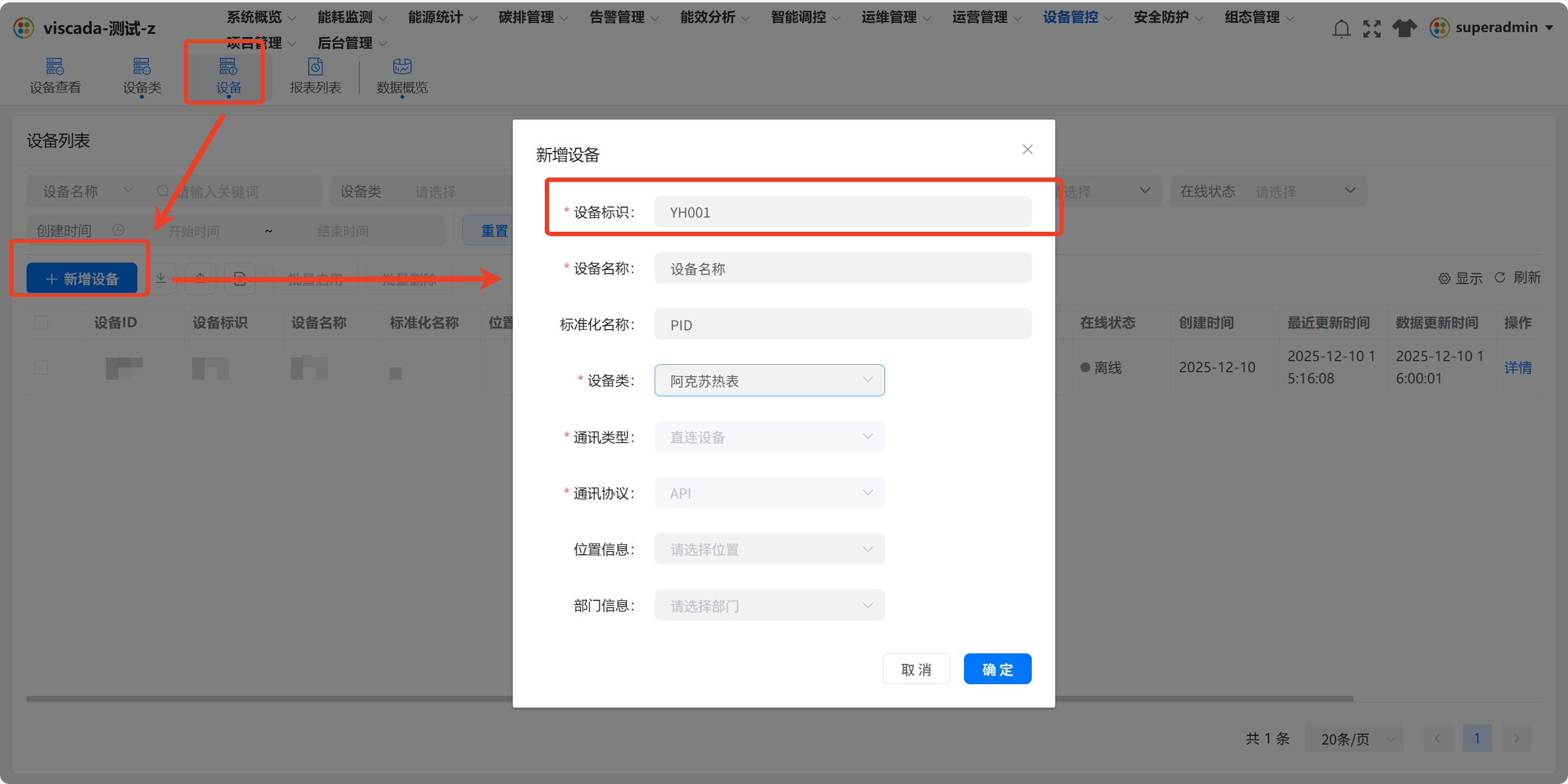Viewport: 1568px width, 784px height.
Task: Open the 设备查看 toolbar icon
Action: point(55,76)
